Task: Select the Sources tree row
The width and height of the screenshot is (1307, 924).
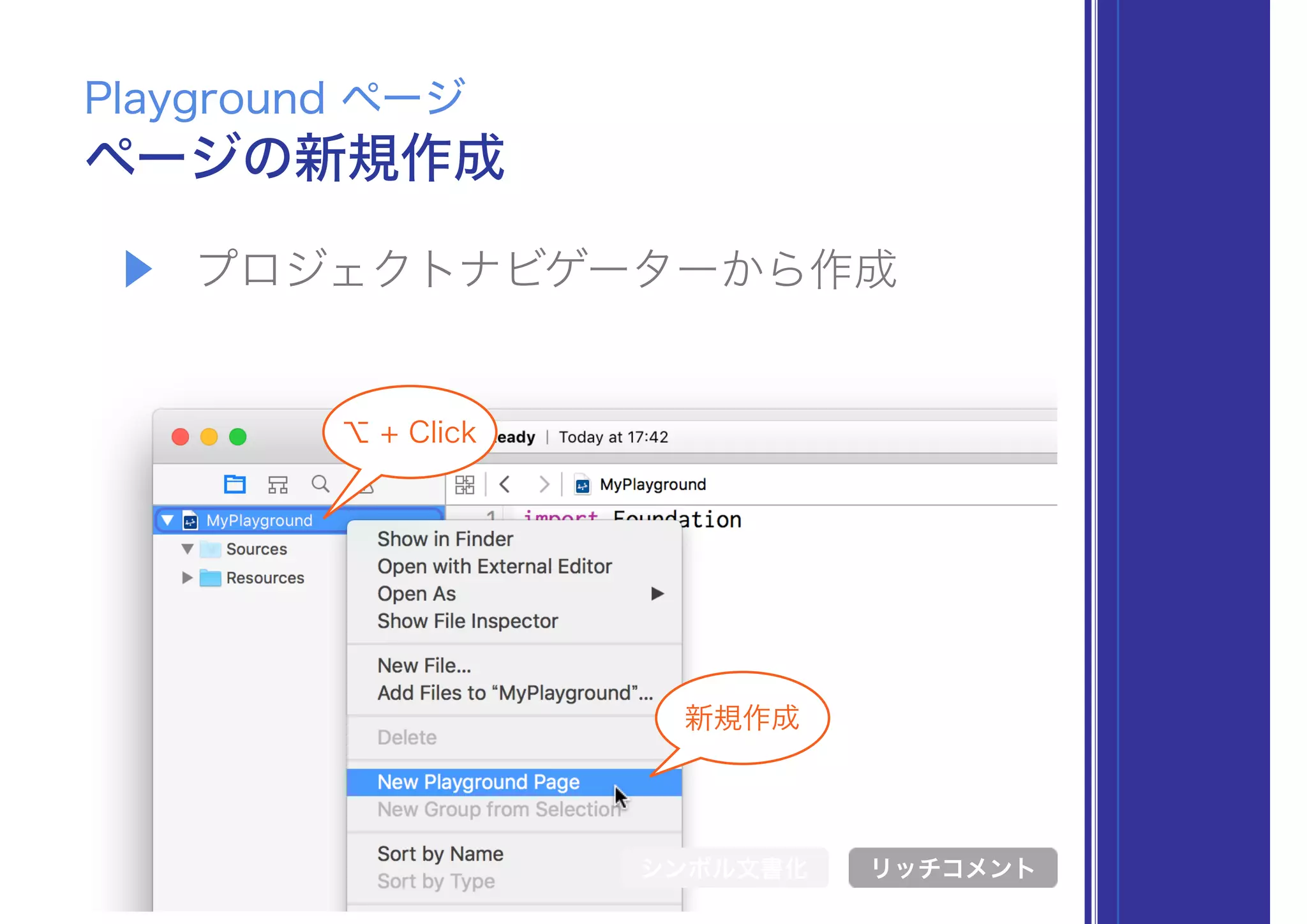Action: pos(250,549)
